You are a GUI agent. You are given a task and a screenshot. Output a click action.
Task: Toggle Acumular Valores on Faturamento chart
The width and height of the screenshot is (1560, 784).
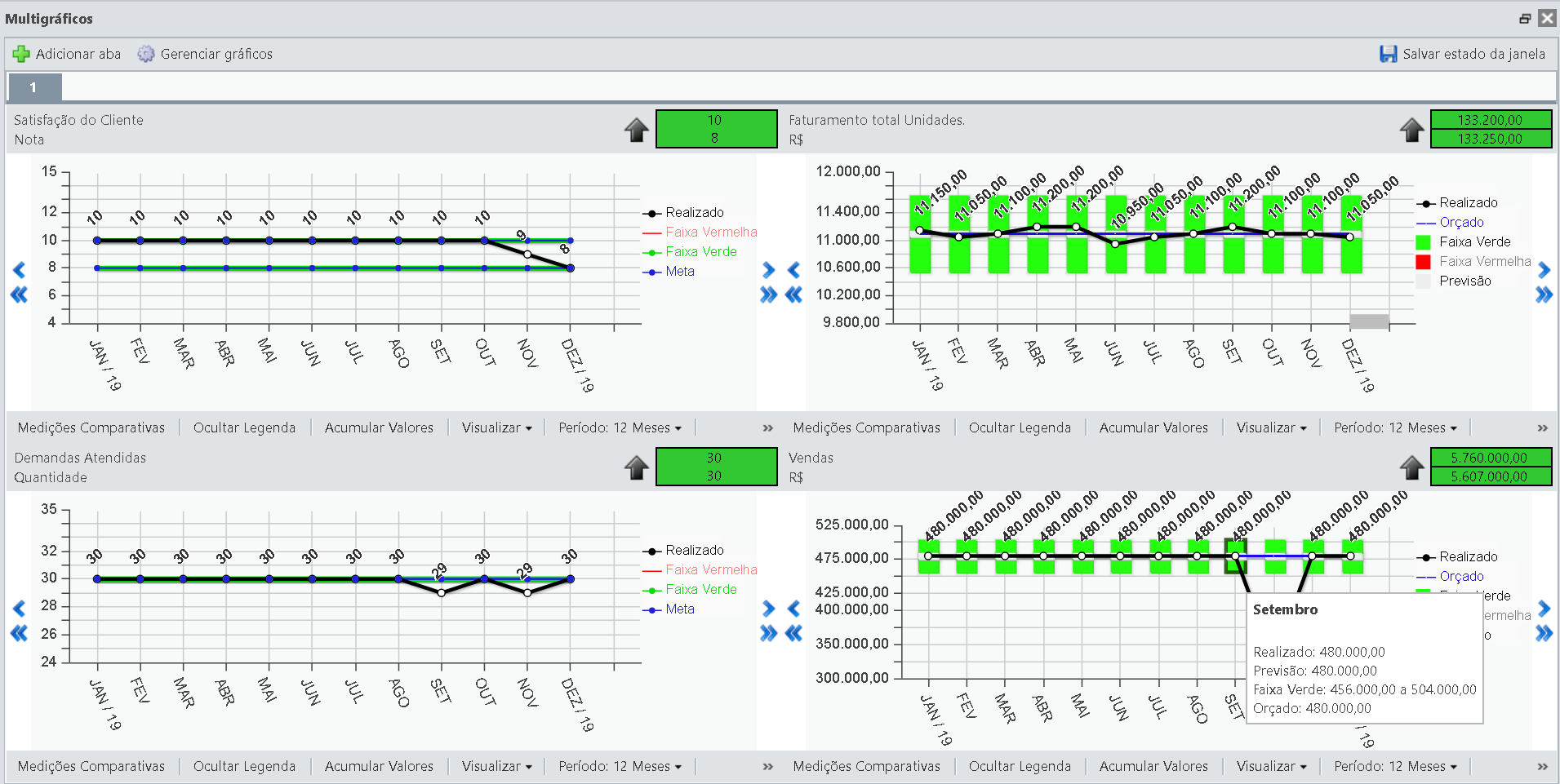(1153, 427)
